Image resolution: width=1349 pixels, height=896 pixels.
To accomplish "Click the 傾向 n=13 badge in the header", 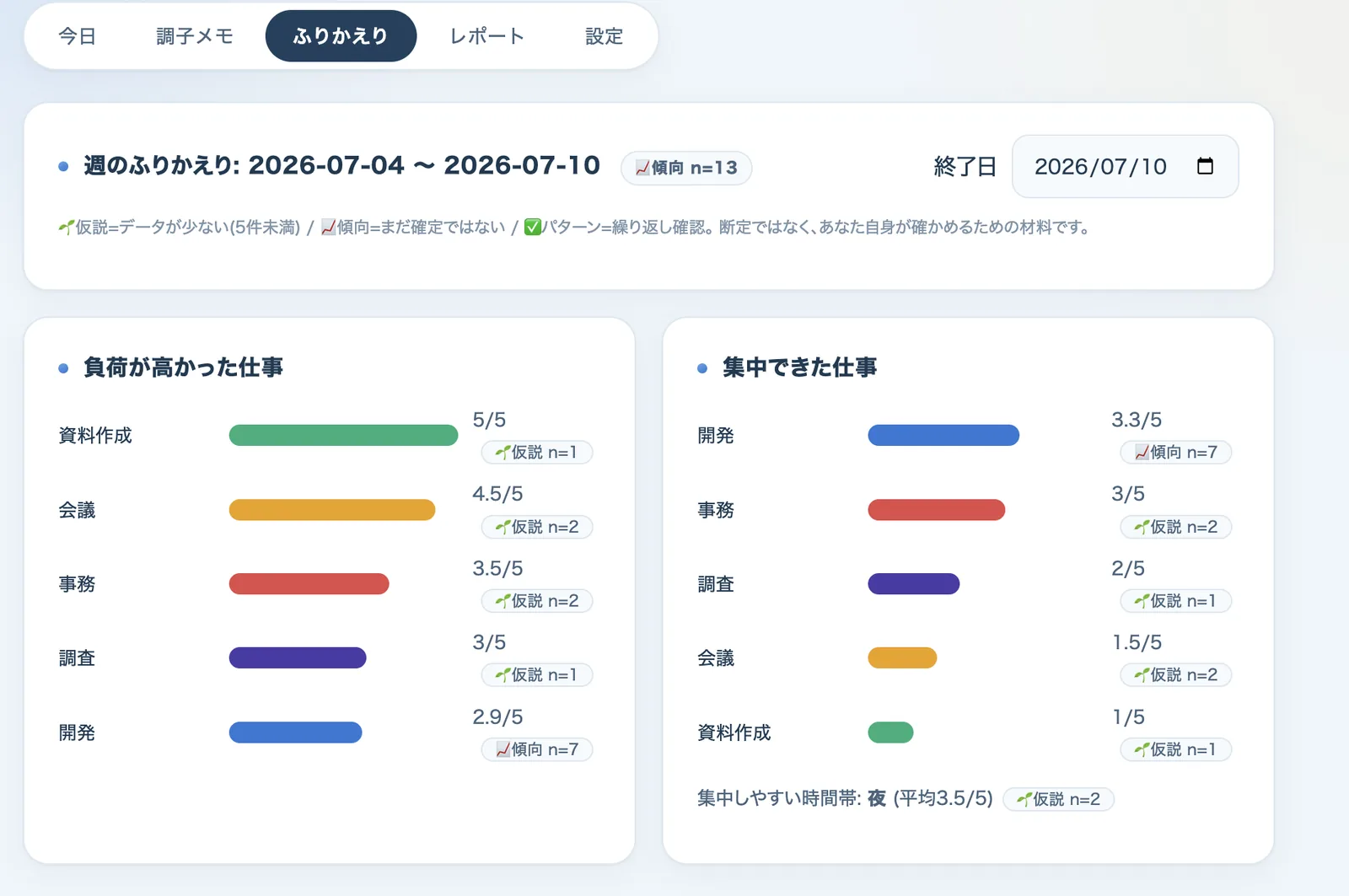I will pyautogui.click(x=686, y=168).
